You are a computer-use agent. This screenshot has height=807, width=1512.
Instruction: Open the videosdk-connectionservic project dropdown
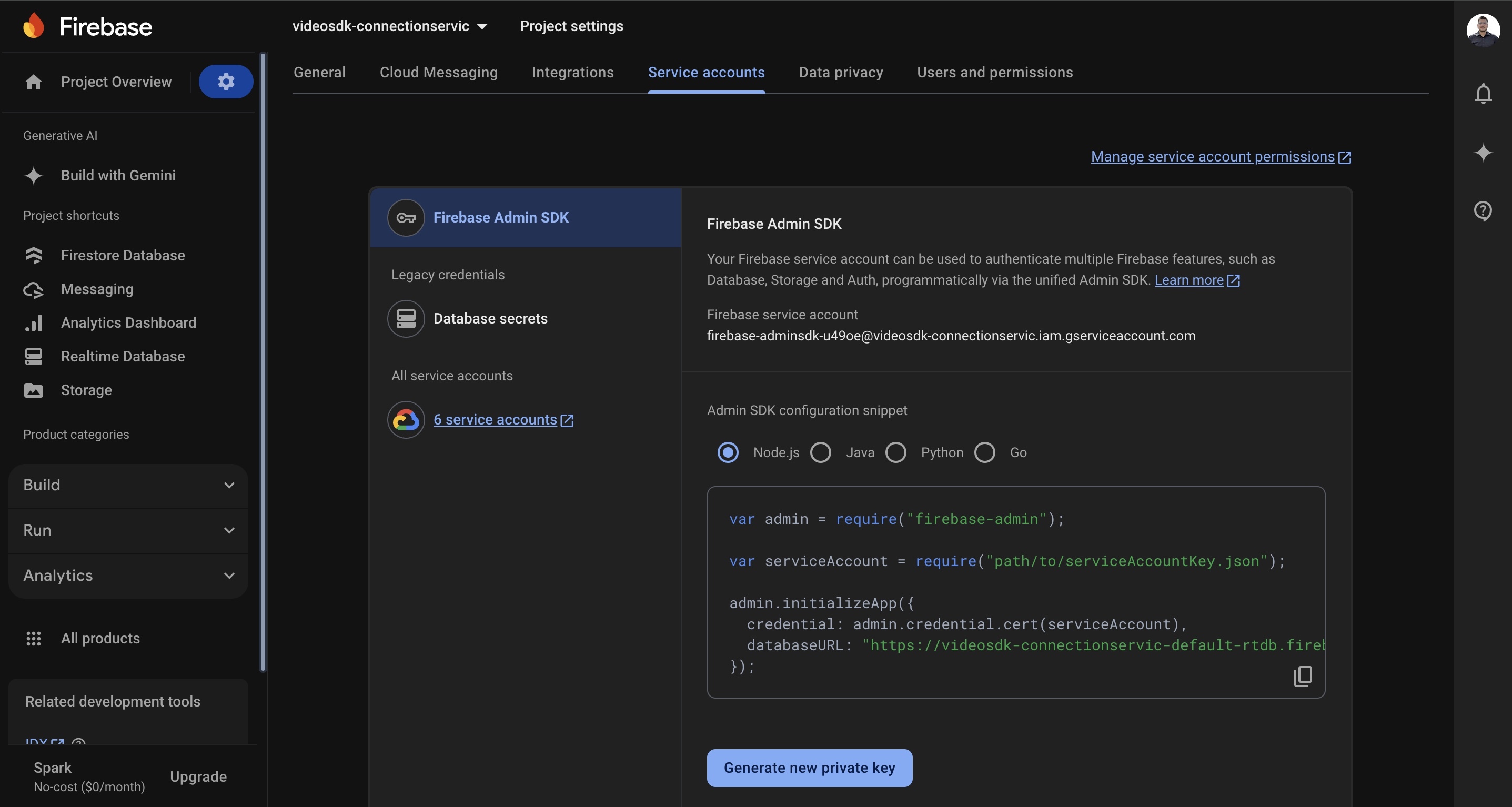tap(390, 26)
